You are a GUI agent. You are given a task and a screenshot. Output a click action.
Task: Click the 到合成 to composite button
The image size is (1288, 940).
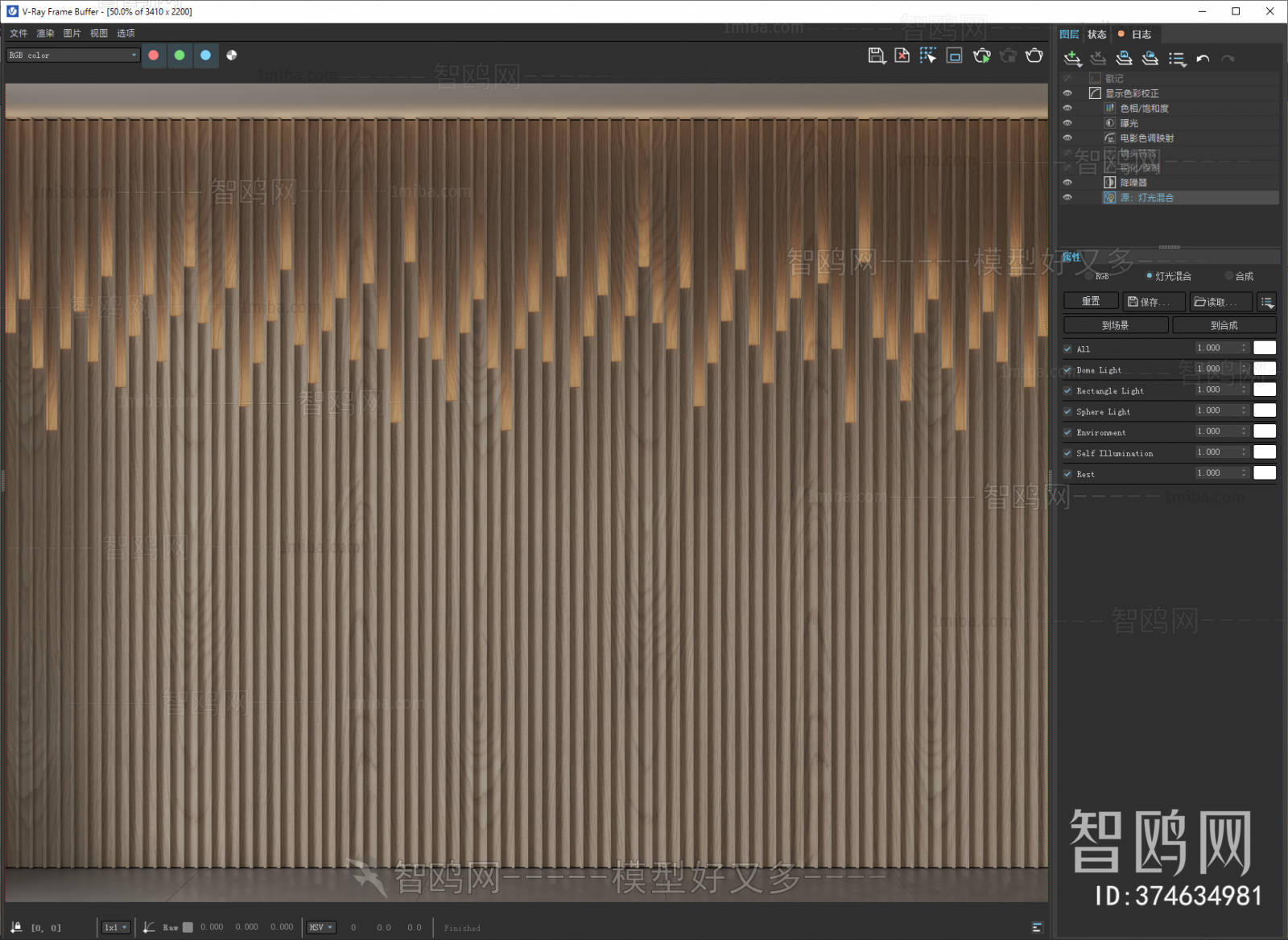click(x=1224, y=325)
